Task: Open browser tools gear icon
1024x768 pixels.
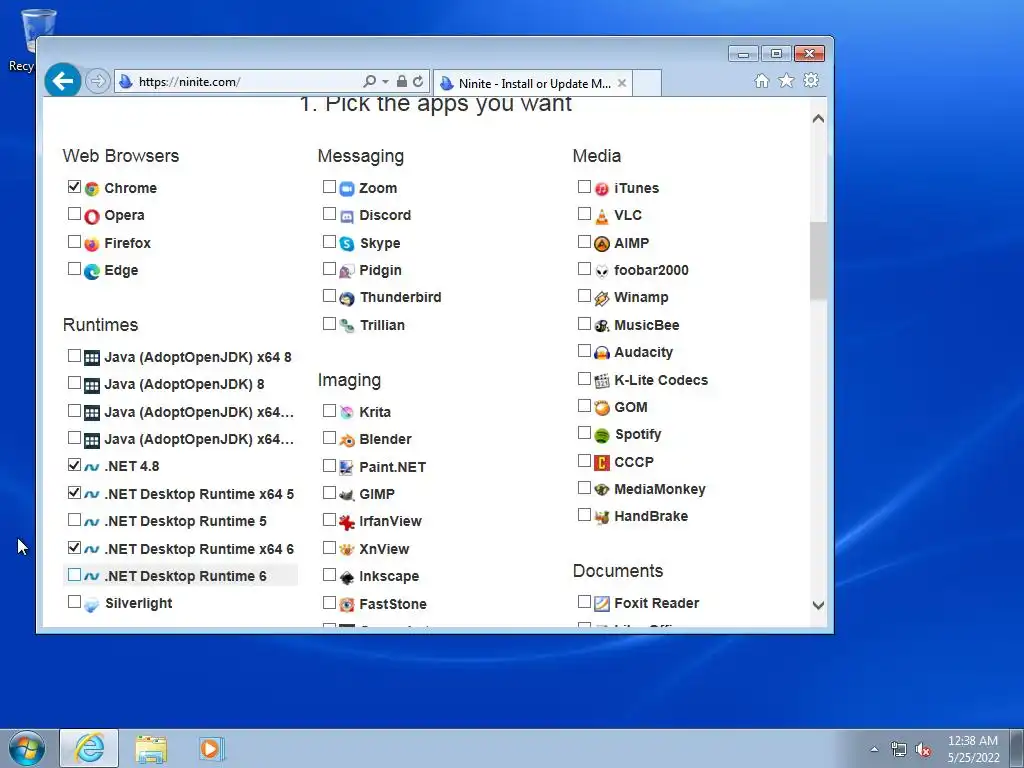Action: pos(811,80)
